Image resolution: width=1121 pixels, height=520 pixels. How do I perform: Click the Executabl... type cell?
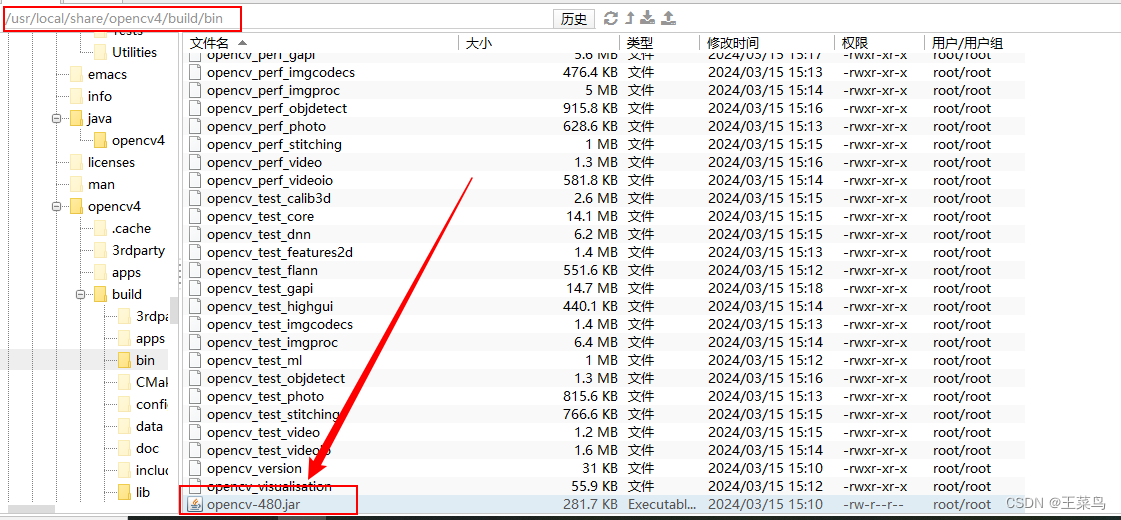coord(662,504)
